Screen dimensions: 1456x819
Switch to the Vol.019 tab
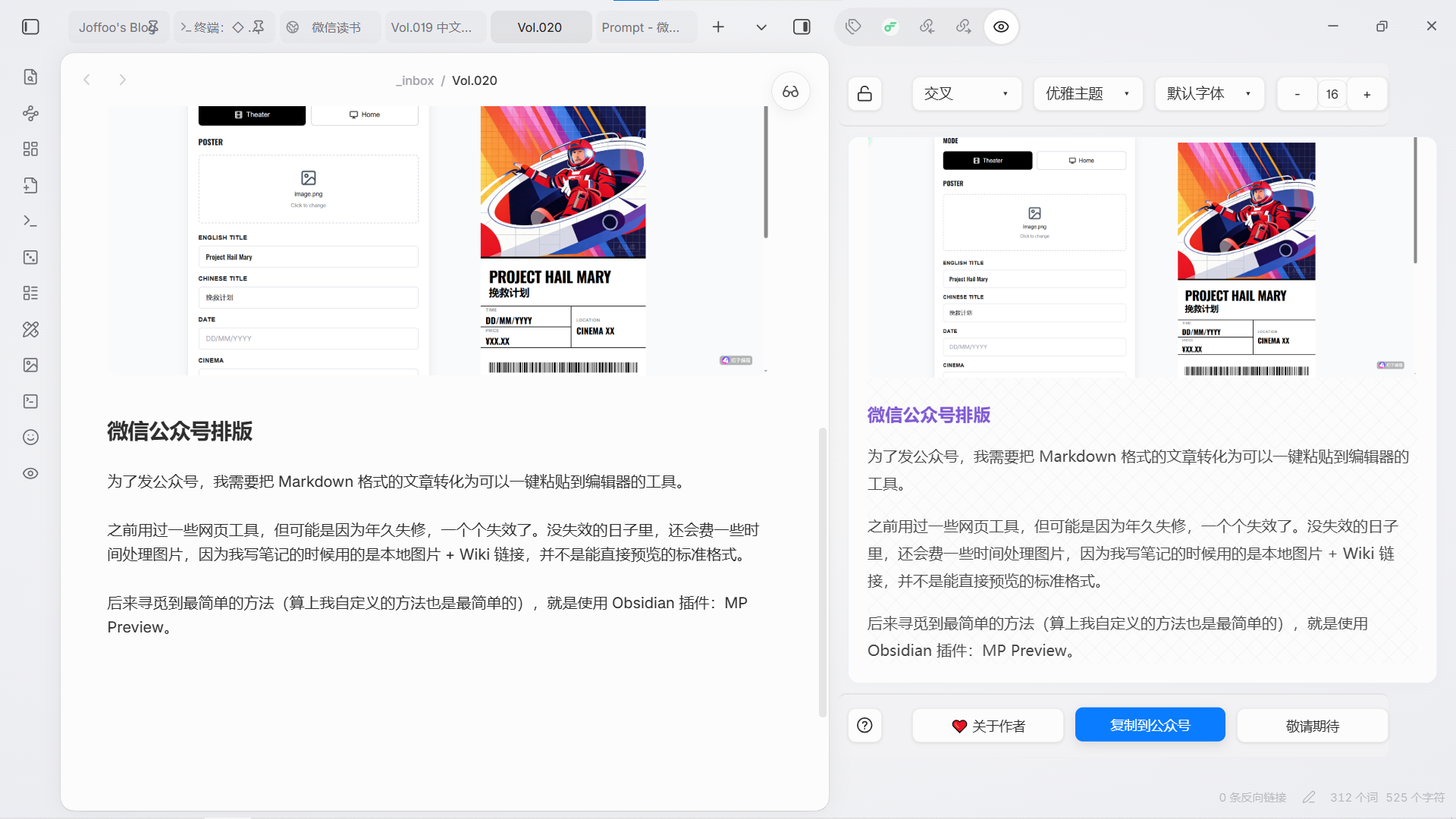click(432, 27)
